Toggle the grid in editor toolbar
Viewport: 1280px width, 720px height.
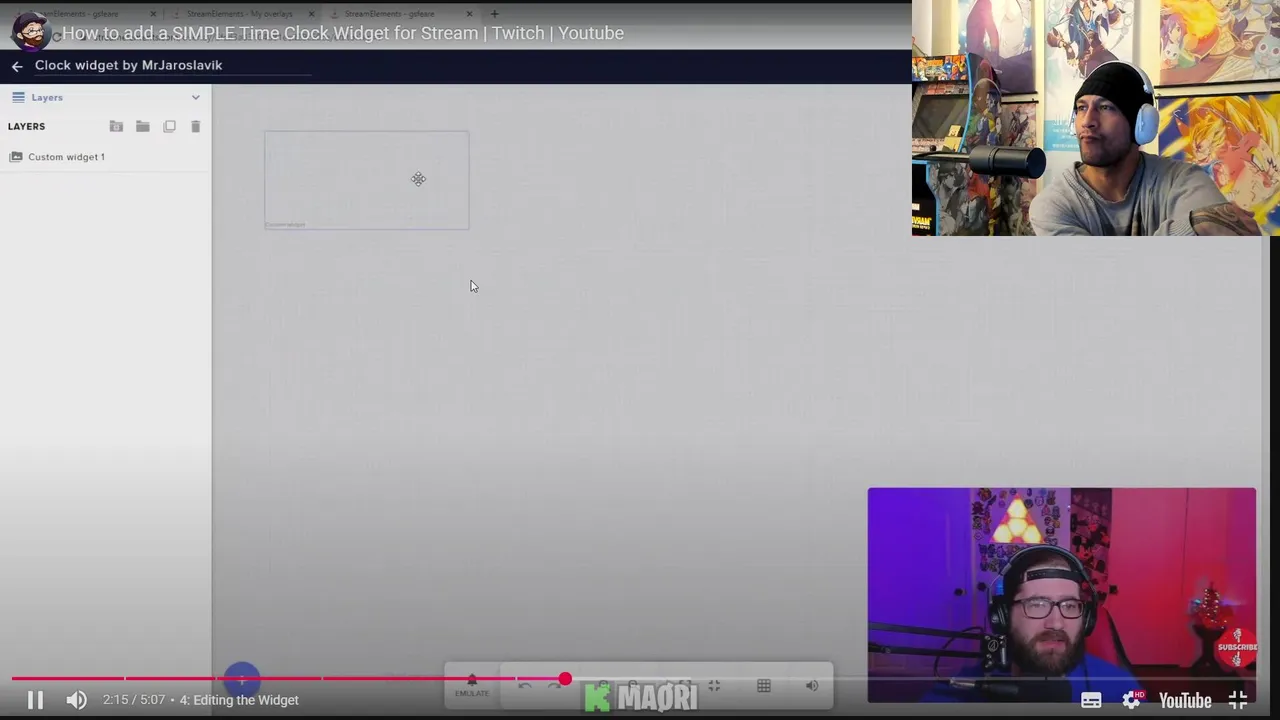tap(764, 685)
